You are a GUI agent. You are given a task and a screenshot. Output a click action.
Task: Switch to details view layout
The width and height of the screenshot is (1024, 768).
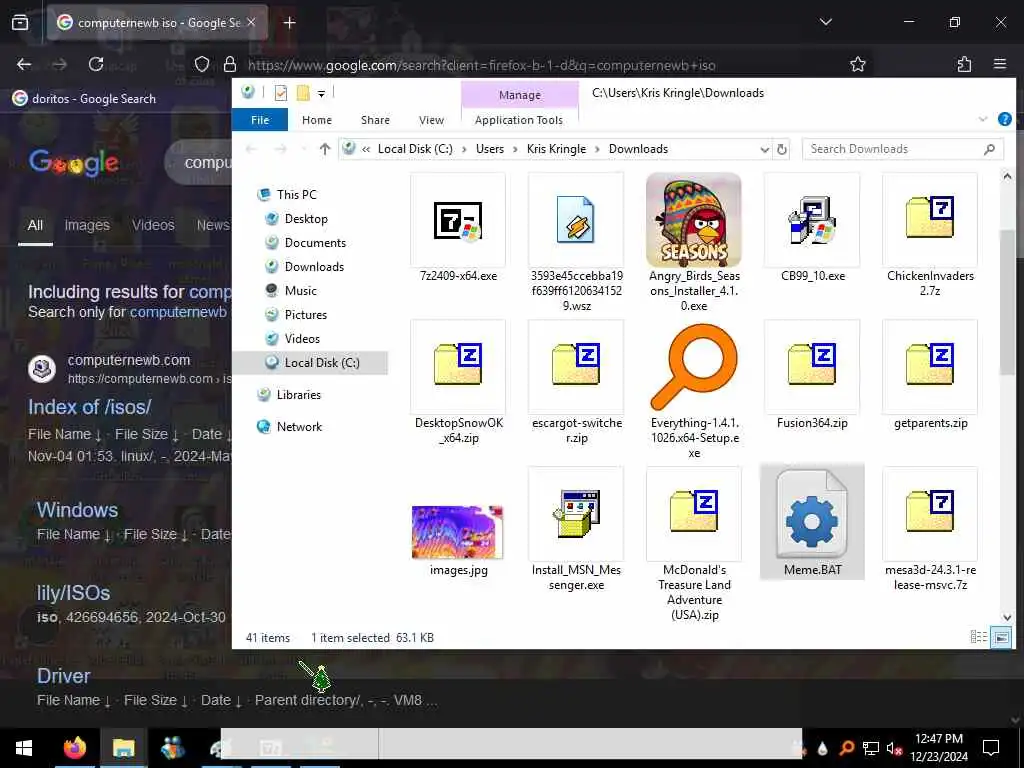tap(978, 637)
